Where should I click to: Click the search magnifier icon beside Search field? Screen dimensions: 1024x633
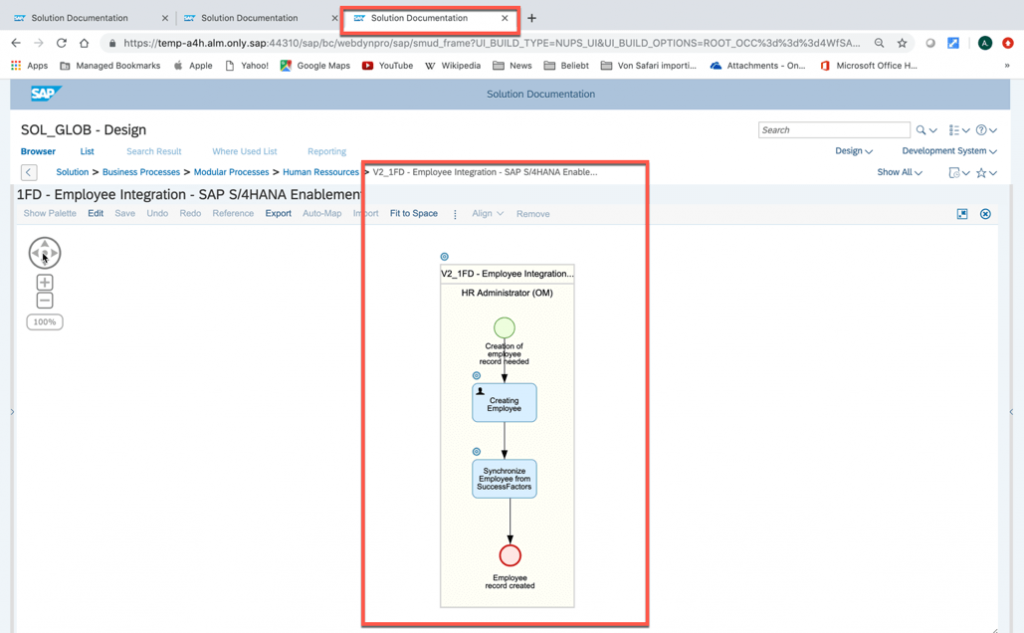pos(921,130)
